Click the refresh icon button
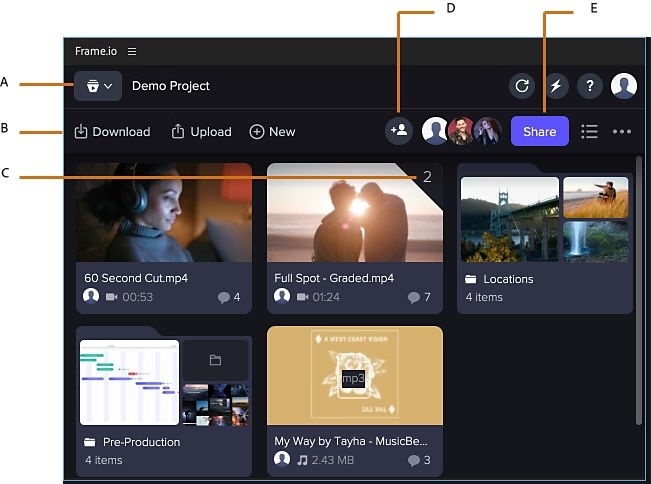The width and height of the screenshot is (651, 484). [522, 86]
